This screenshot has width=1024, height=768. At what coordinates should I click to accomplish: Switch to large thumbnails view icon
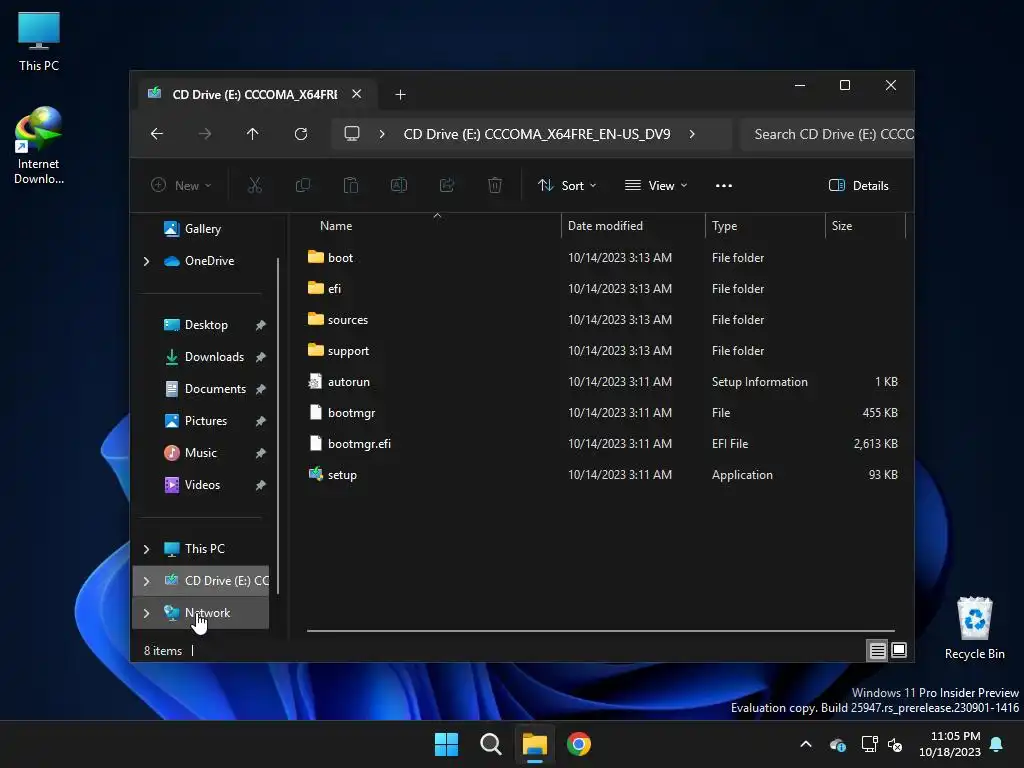899,650
